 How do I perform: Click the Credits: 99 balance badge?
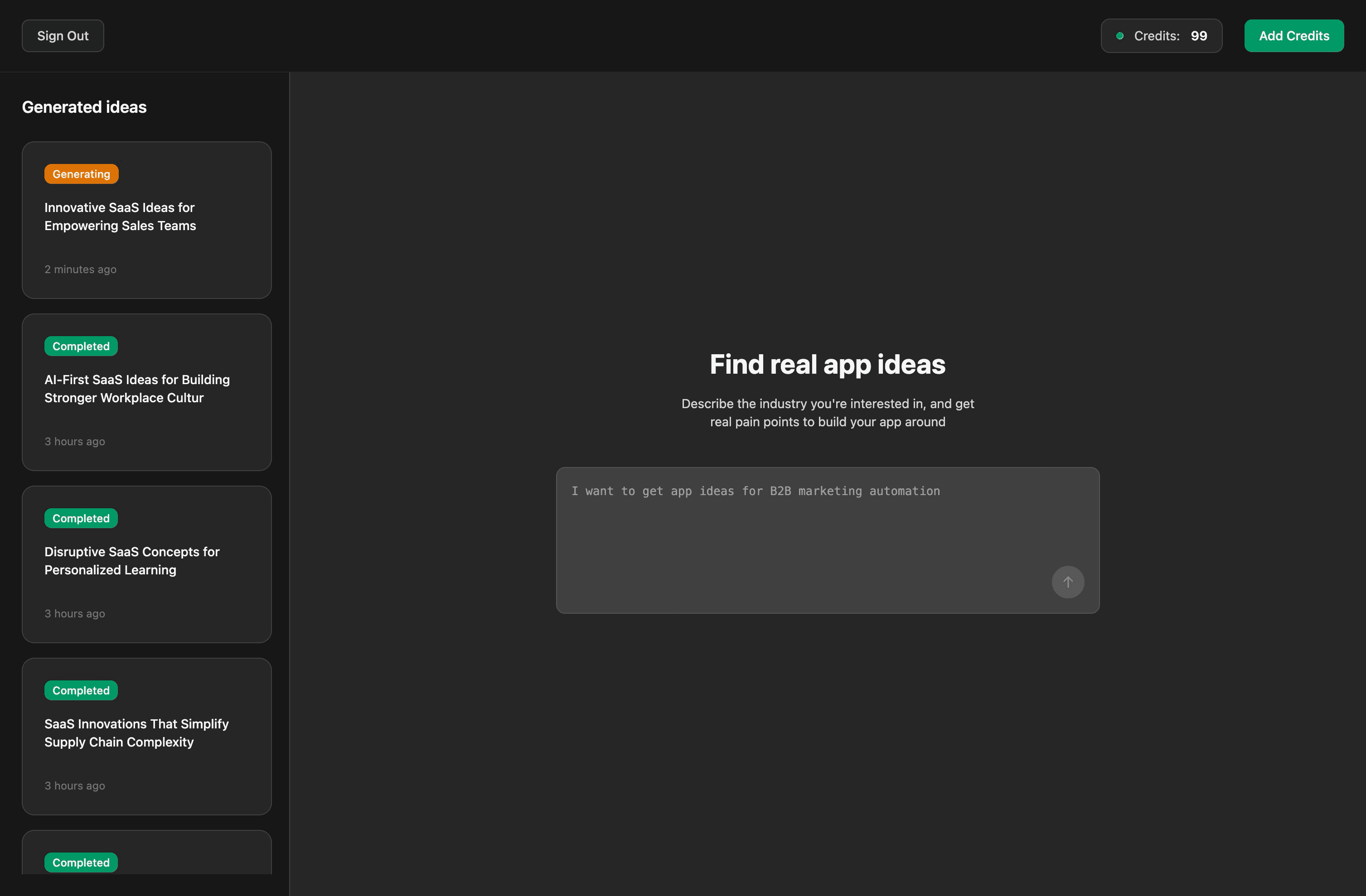point(1161,36)
